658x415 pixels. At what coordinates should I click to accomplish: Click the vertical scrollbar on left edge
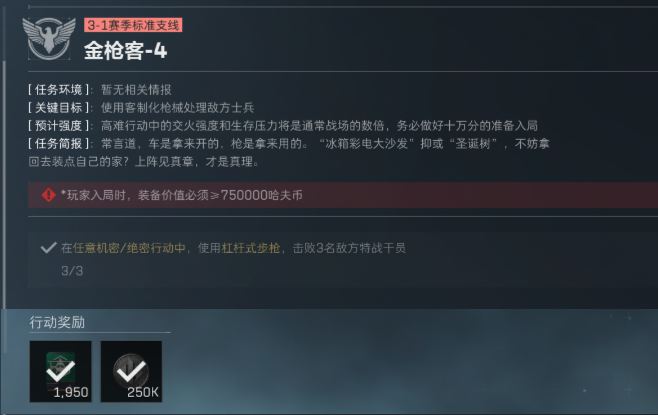tap(5, 185)
